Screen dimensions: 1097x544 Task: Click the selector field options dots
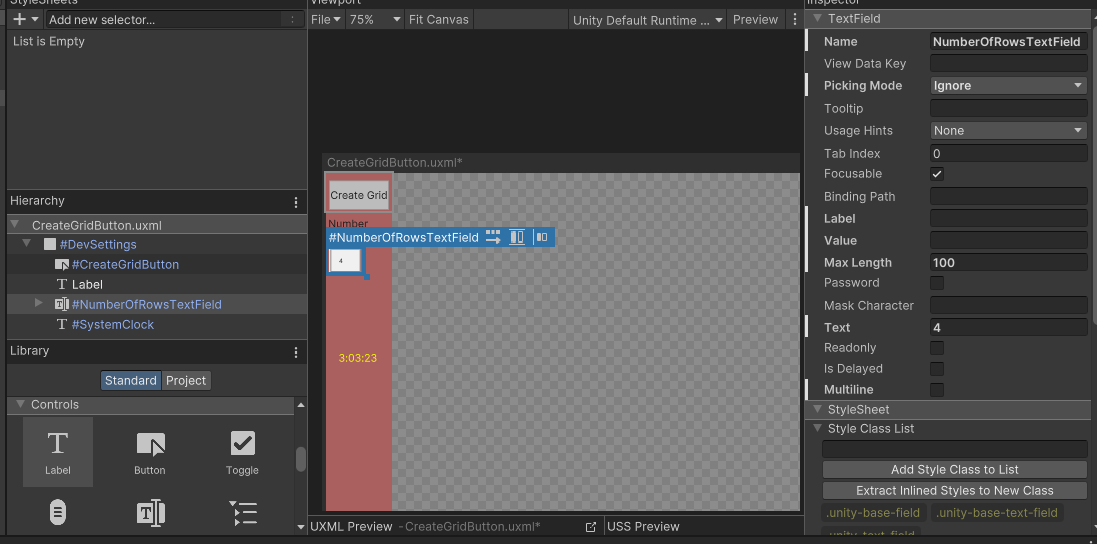pyautogui.click(x=292, y=20)
